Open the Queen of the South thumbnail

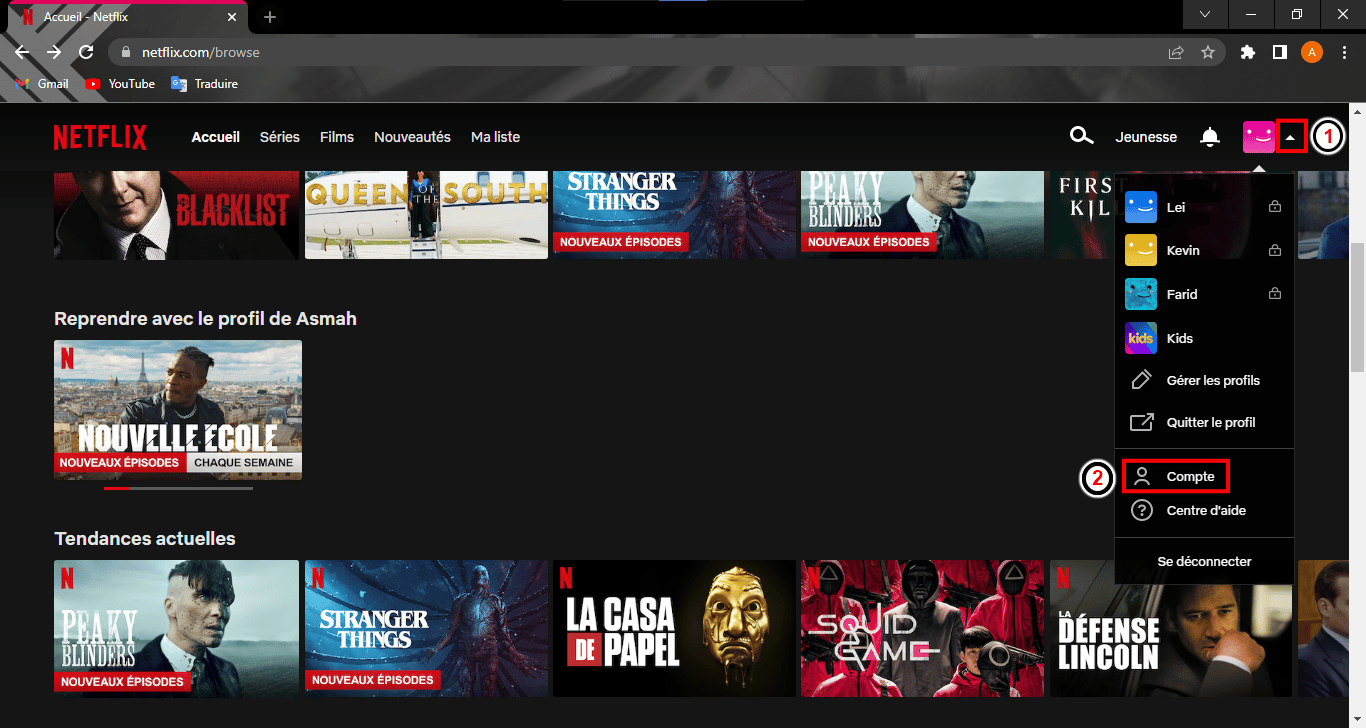pyautogui.click(x=426, y=214)
